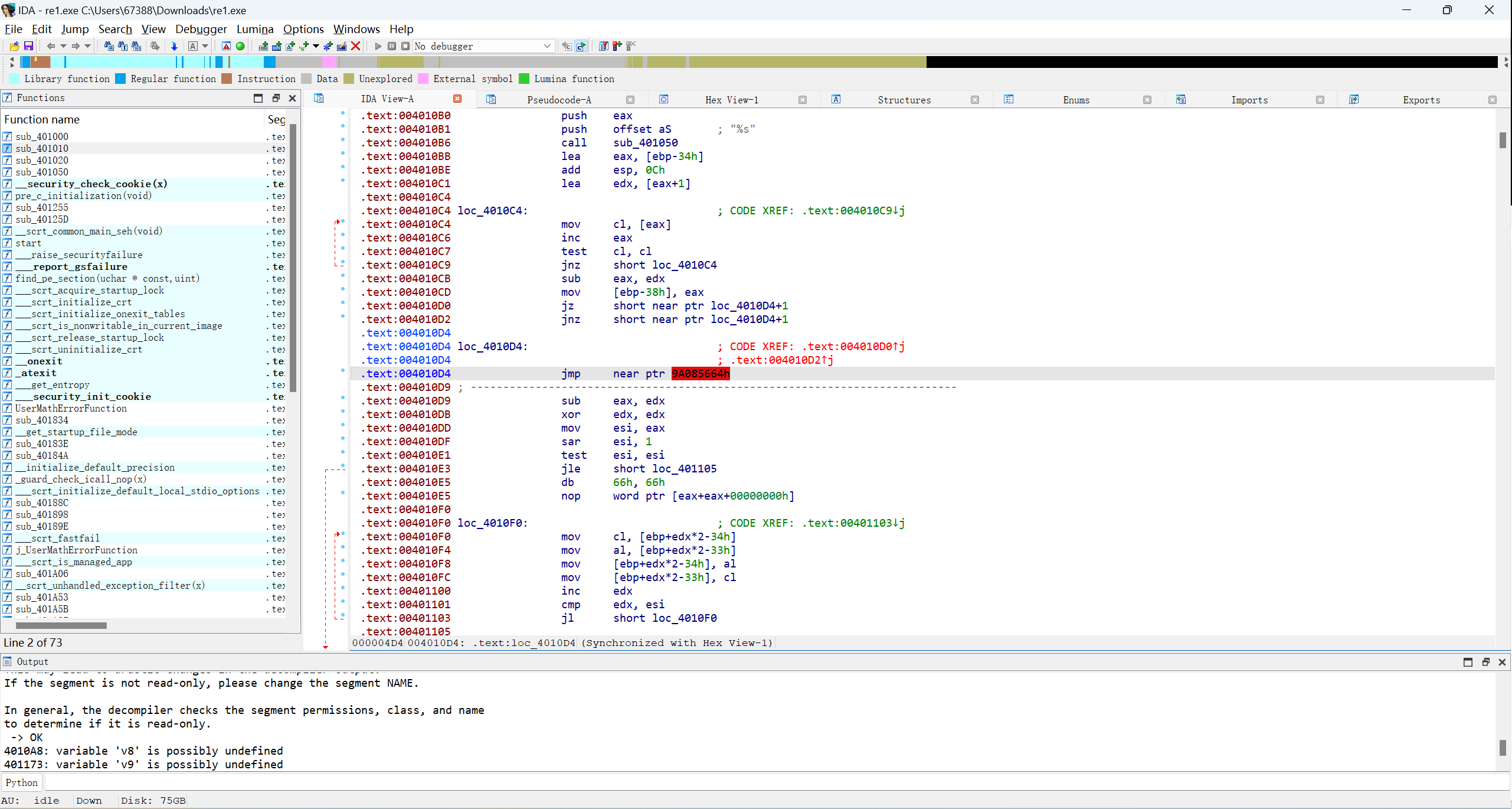
Task: Jump back with the left arrow icon
Action: (51, 46)
